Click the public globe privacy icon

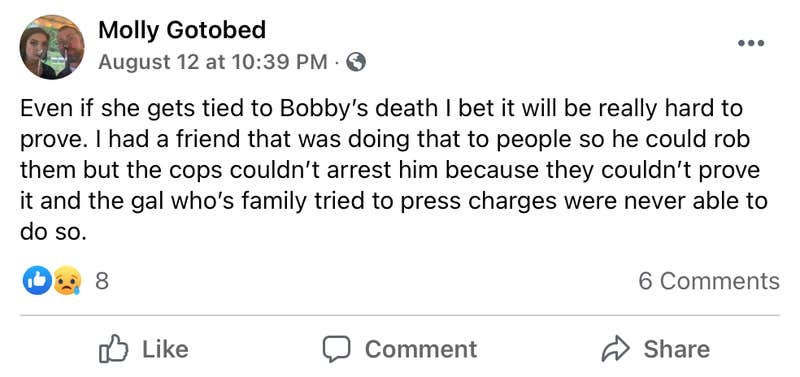pyautogui.click(x=356, y=62)
